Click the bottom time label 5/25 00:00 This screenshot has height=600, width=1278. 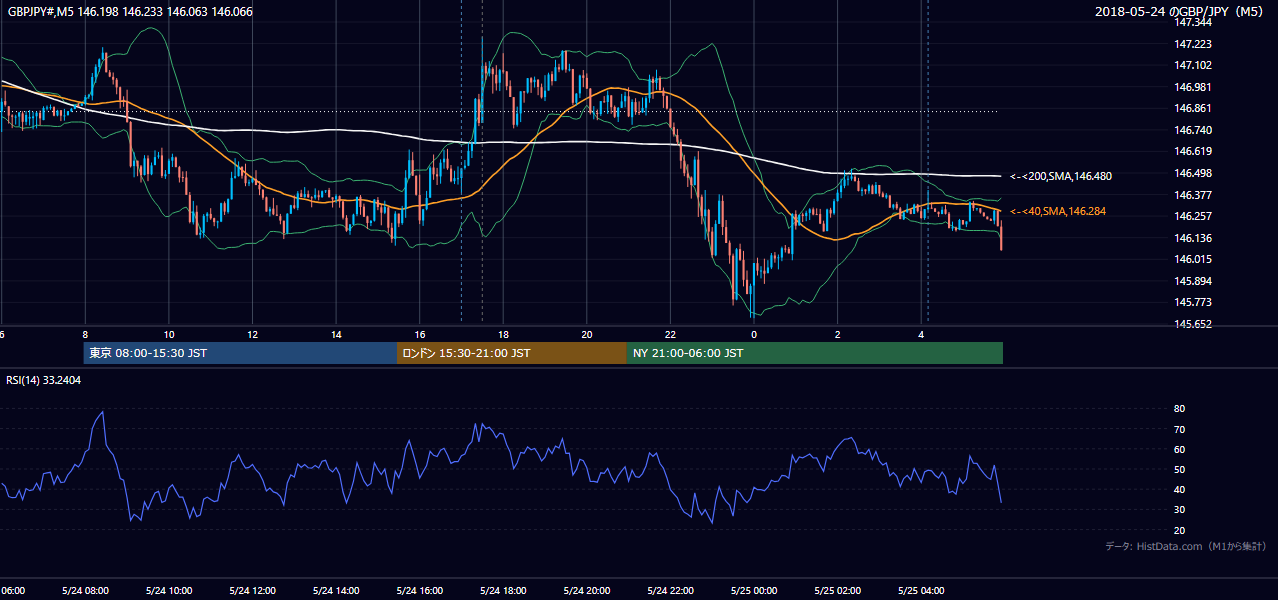click(754, 590)
